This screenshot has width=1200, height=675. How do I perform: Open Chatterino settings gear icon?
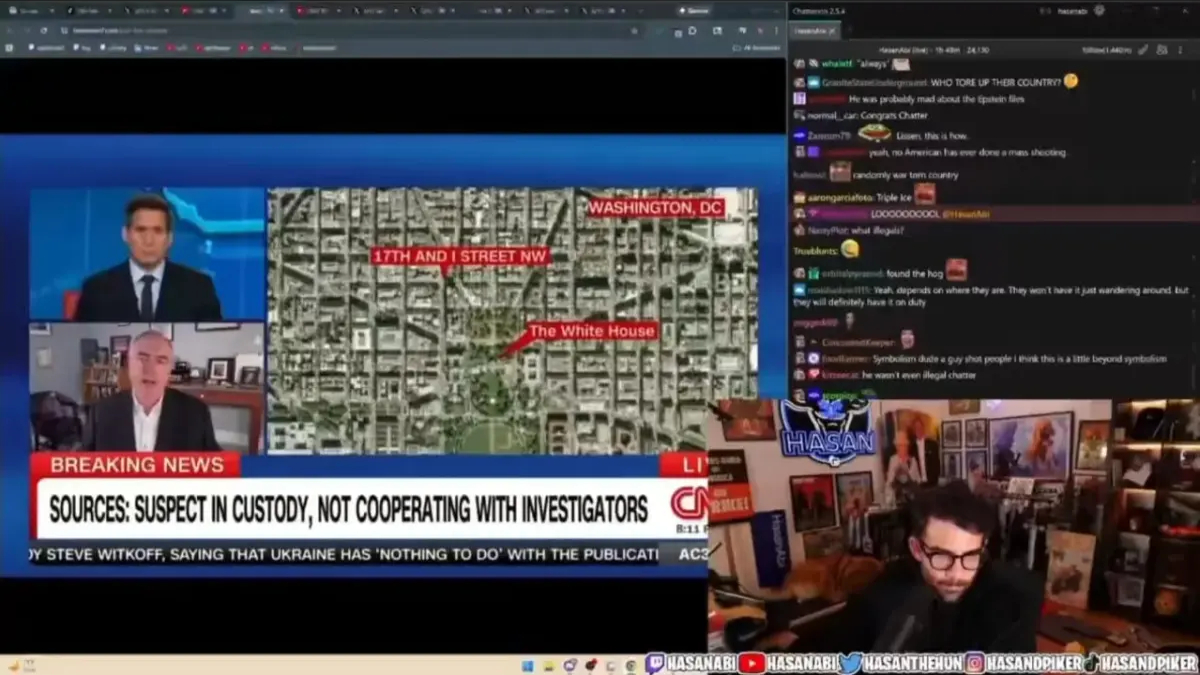pyautogui.click(x=1099, y=11)
